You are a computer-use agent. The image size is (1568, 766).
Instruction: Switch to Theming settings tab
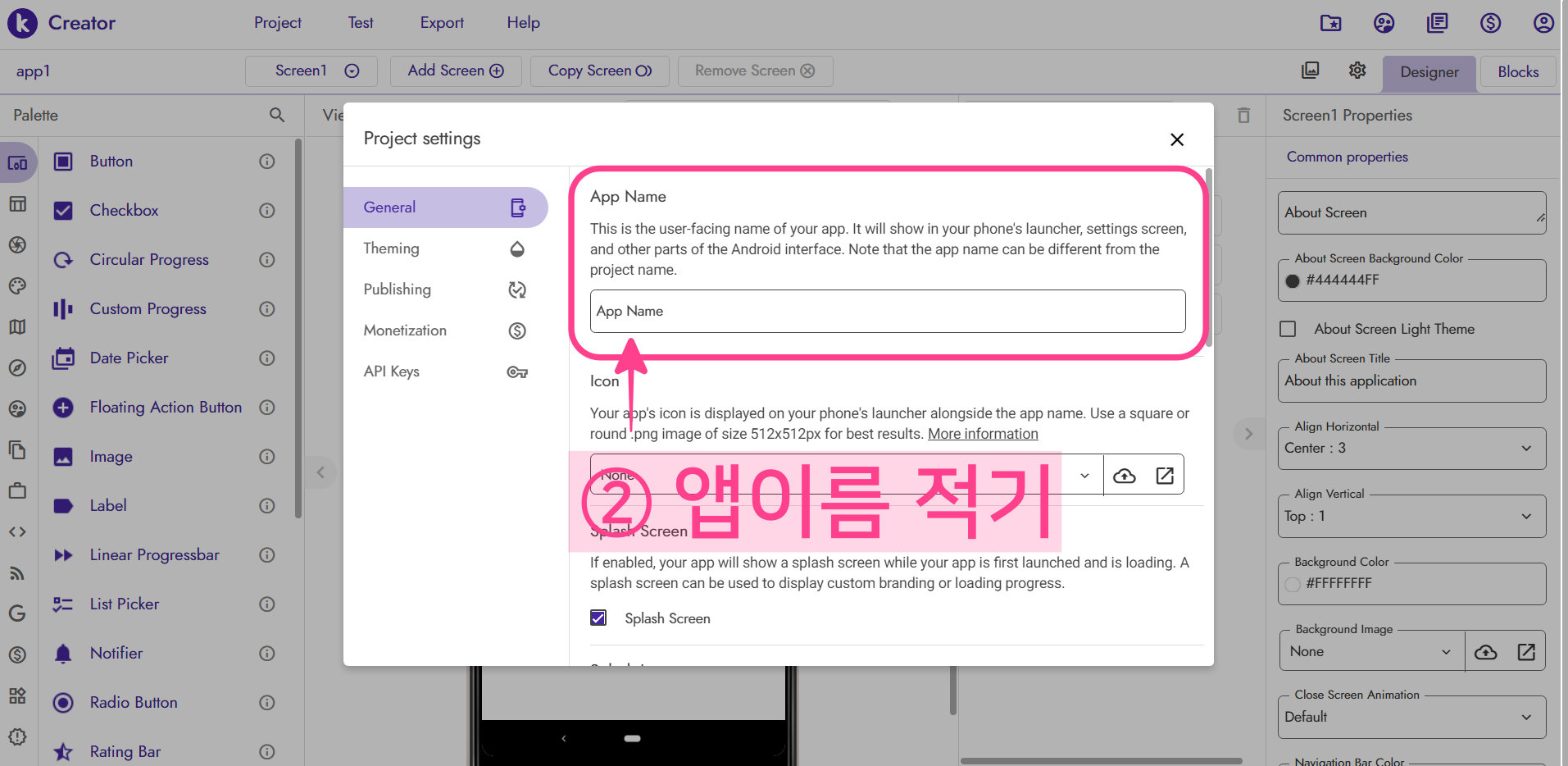click(446, 248)
